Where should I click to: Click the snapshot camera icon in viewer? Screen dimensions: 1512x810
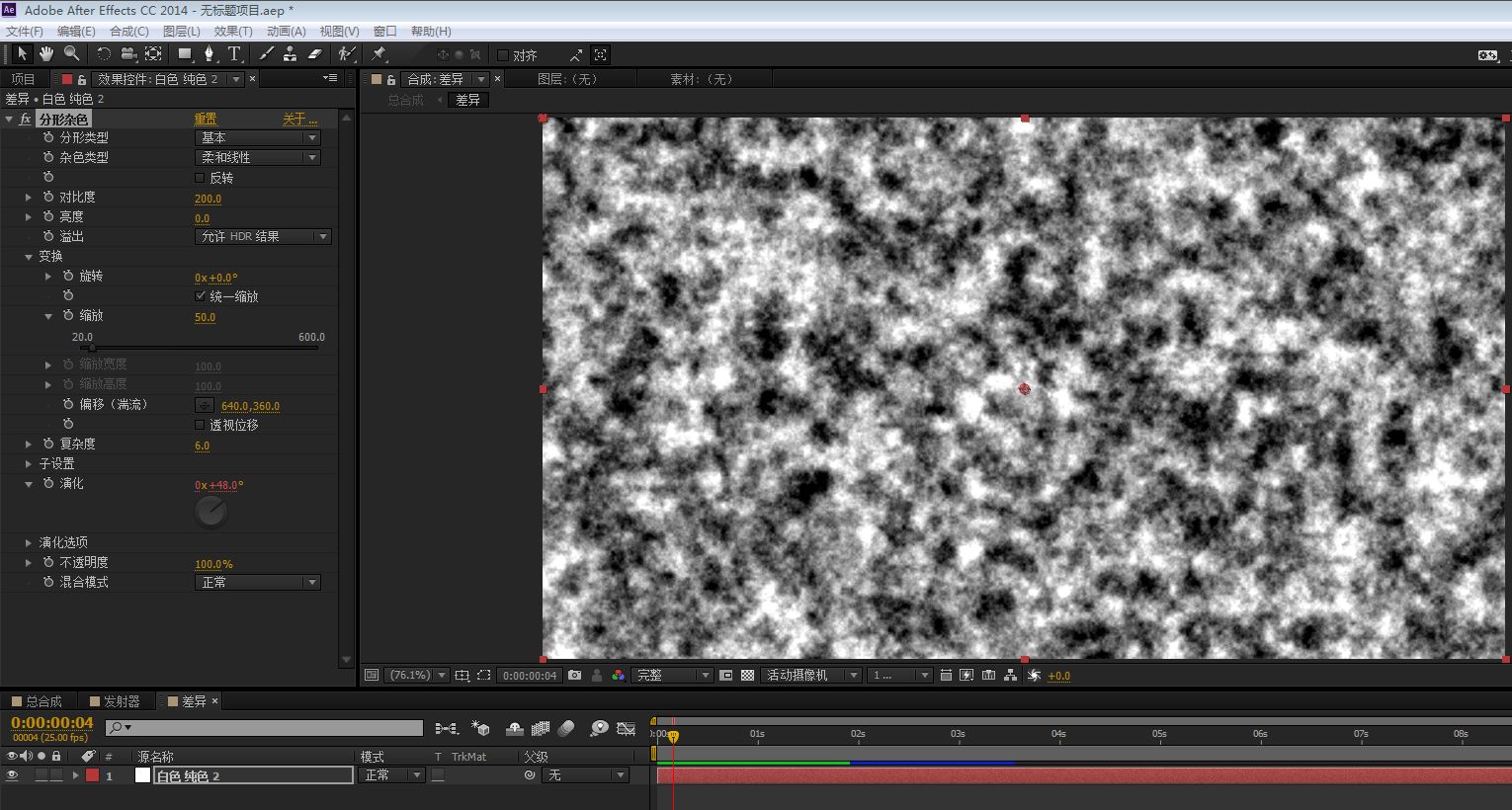tap(575, 676)
